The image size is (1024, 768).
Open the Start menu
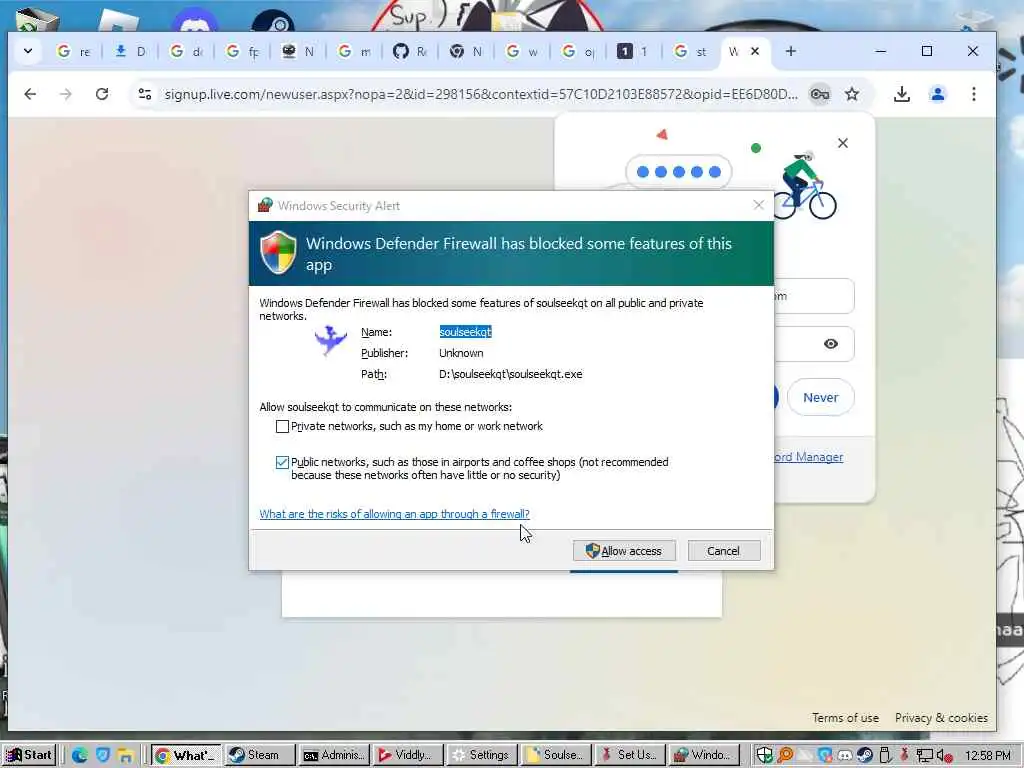(x=29, y=755)
